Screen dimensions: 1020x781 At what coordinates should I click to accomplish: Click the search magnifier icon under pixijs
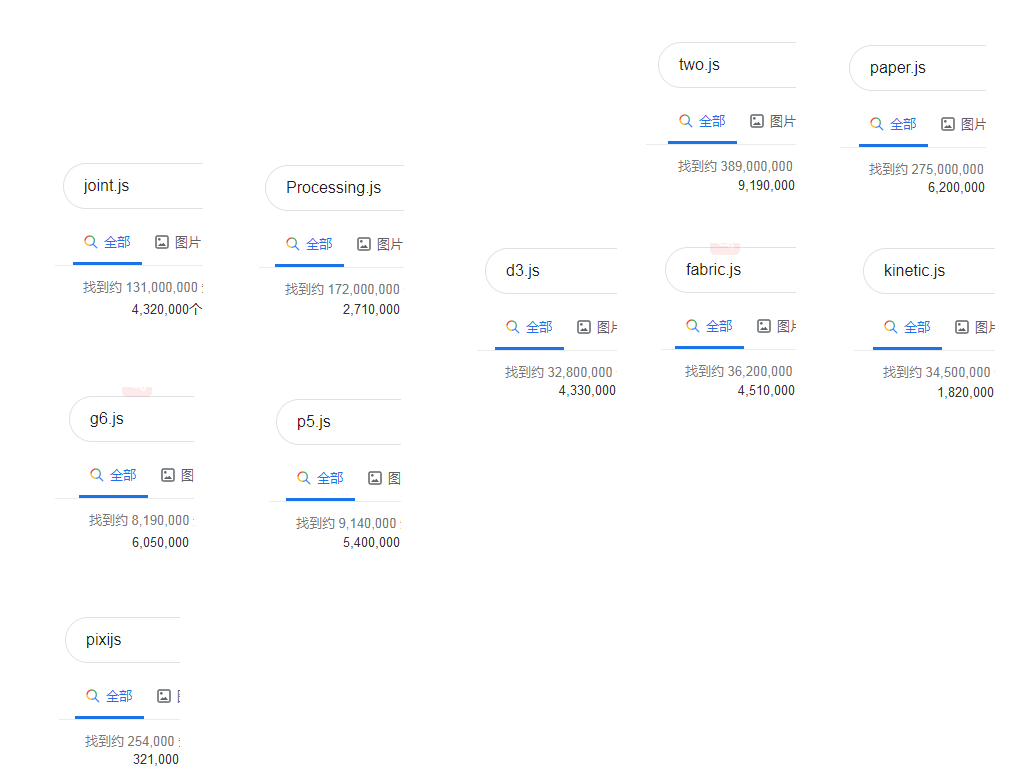92,696
